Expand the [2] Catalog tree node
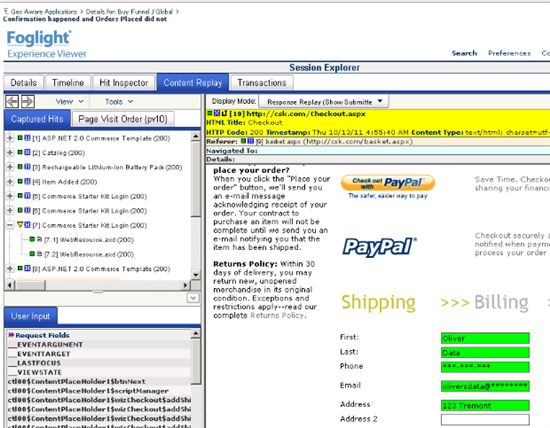This screenshot has height=428, width=550. [x=10, y=152]
